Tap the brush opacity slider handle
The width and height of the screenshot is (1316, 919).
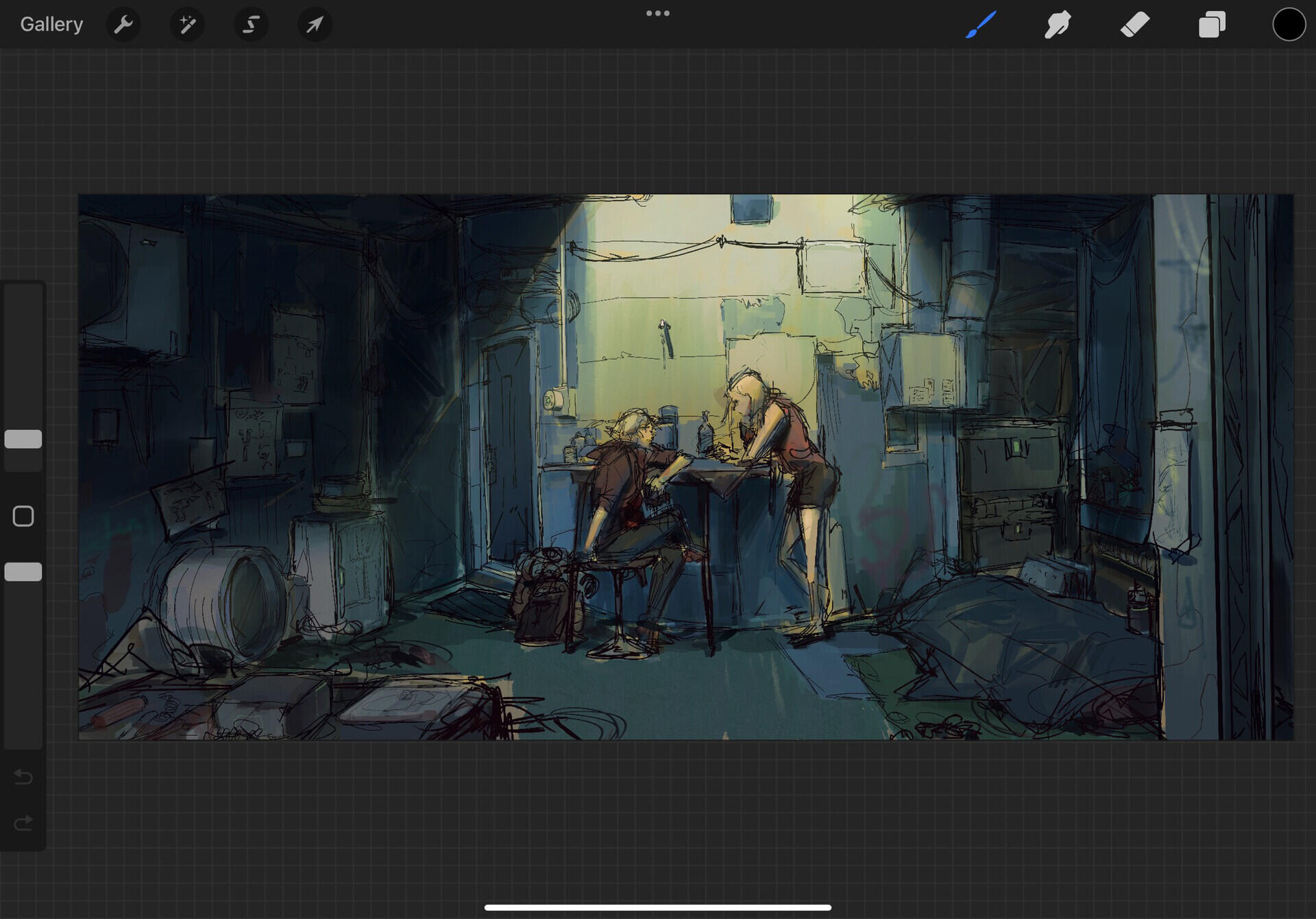[23, 572]
